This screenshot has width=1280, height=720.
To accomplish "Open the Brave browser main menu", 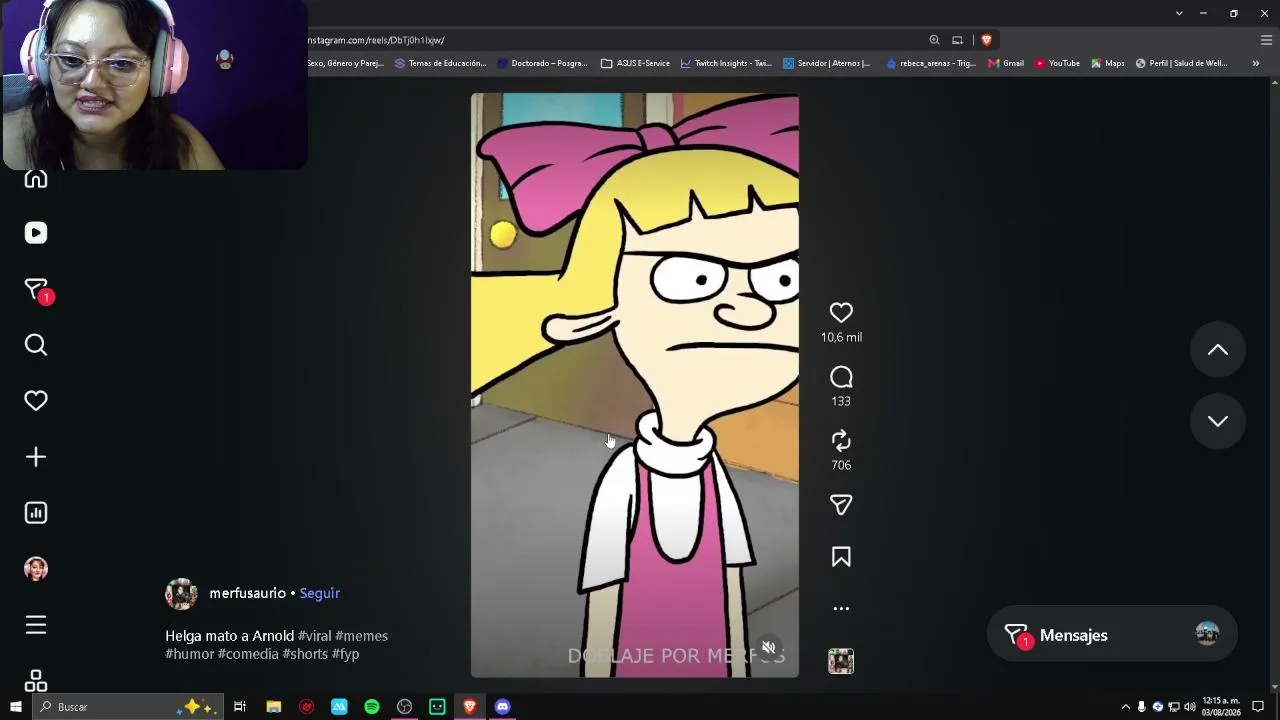I will [x=1266, y=40].
